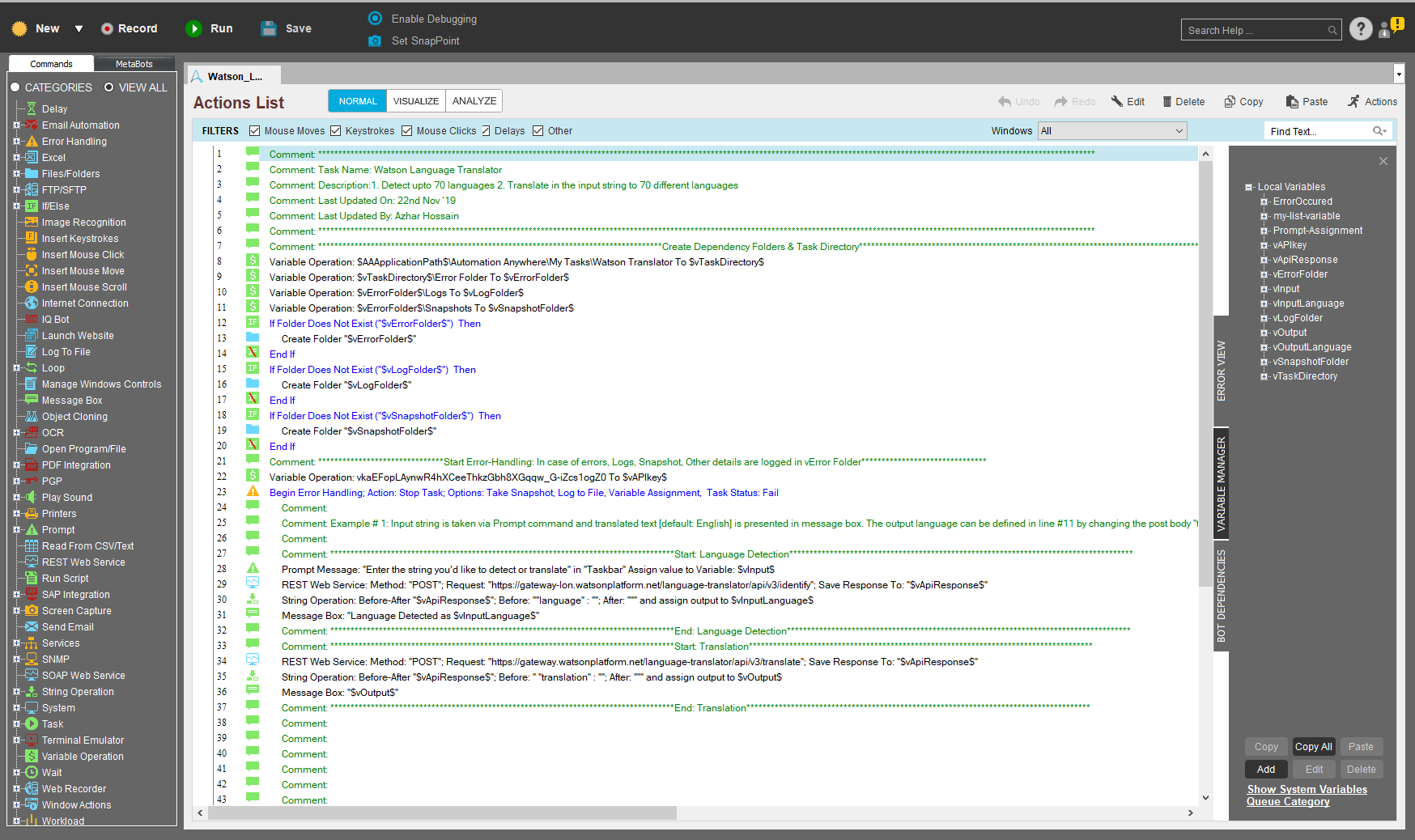Expand the Email Automation category

click(x=16, y=125)
